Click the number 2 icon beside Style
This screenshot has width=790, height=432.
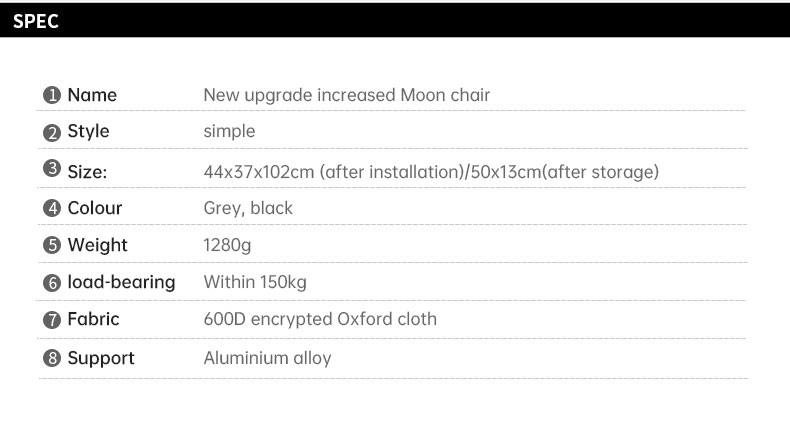pyautogui.click(x=52, y=133)
